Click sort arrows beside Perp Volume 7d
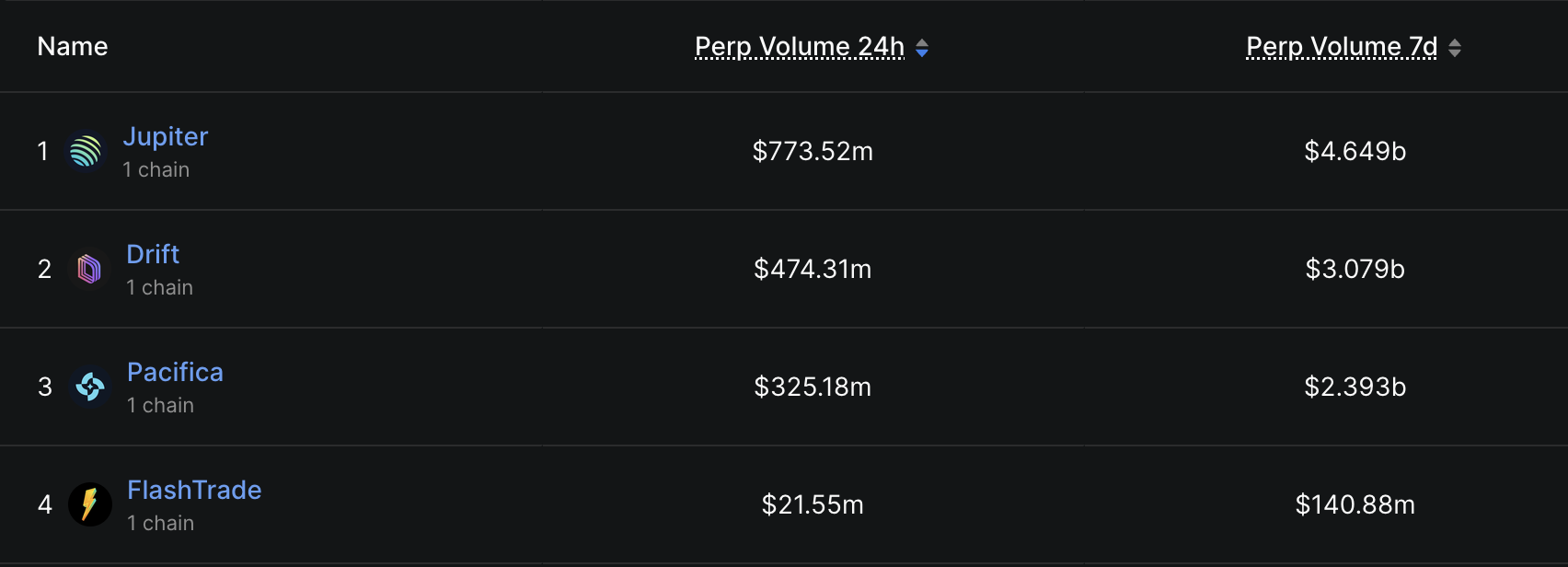Screen dimensions: 1568x567 [1455, 48]
